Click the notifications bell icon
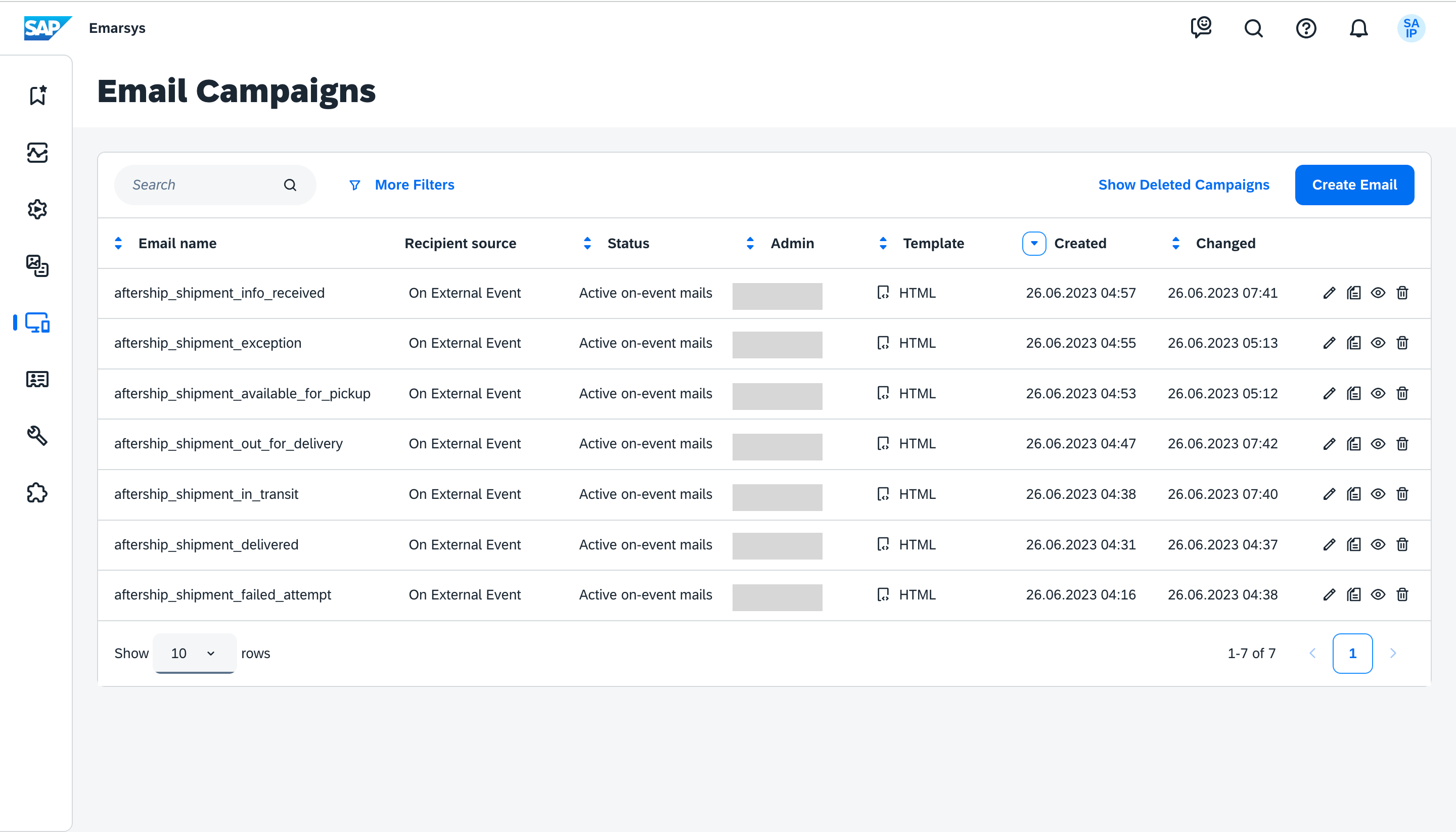1456x832 pixels. pyautogui.click(x=1358, y=28)
